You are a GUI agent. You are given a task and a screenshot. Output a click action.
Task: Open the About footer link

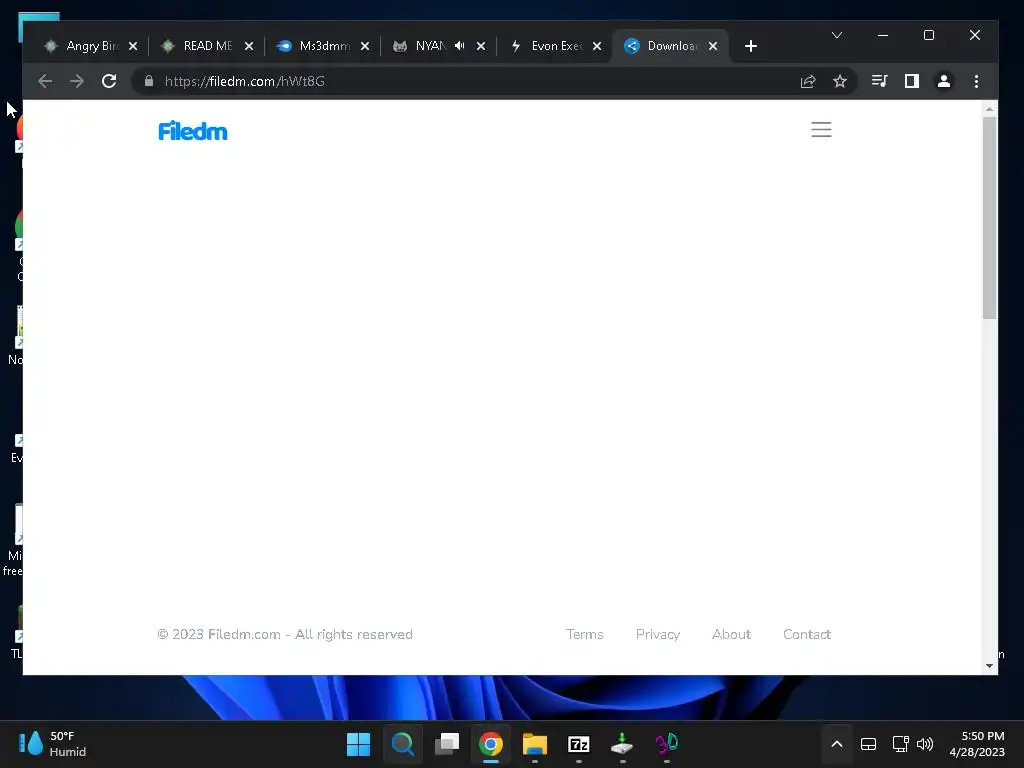pyautogui.click(x=731, y=634)
